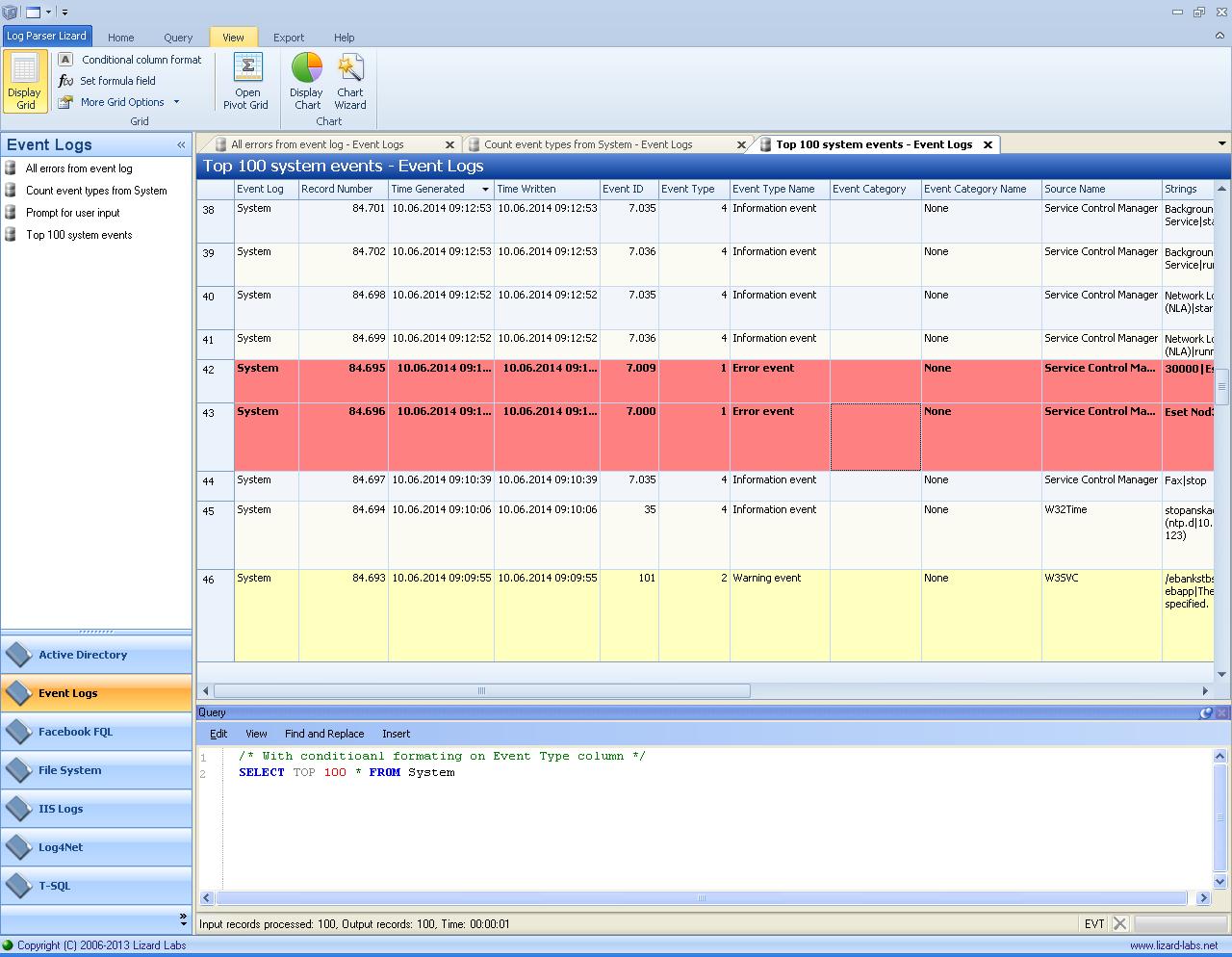Image resolution: width=1232 pixels, height=957 pixels.
Task: Switch to Count event types tab
Action: tap(588, 144)
